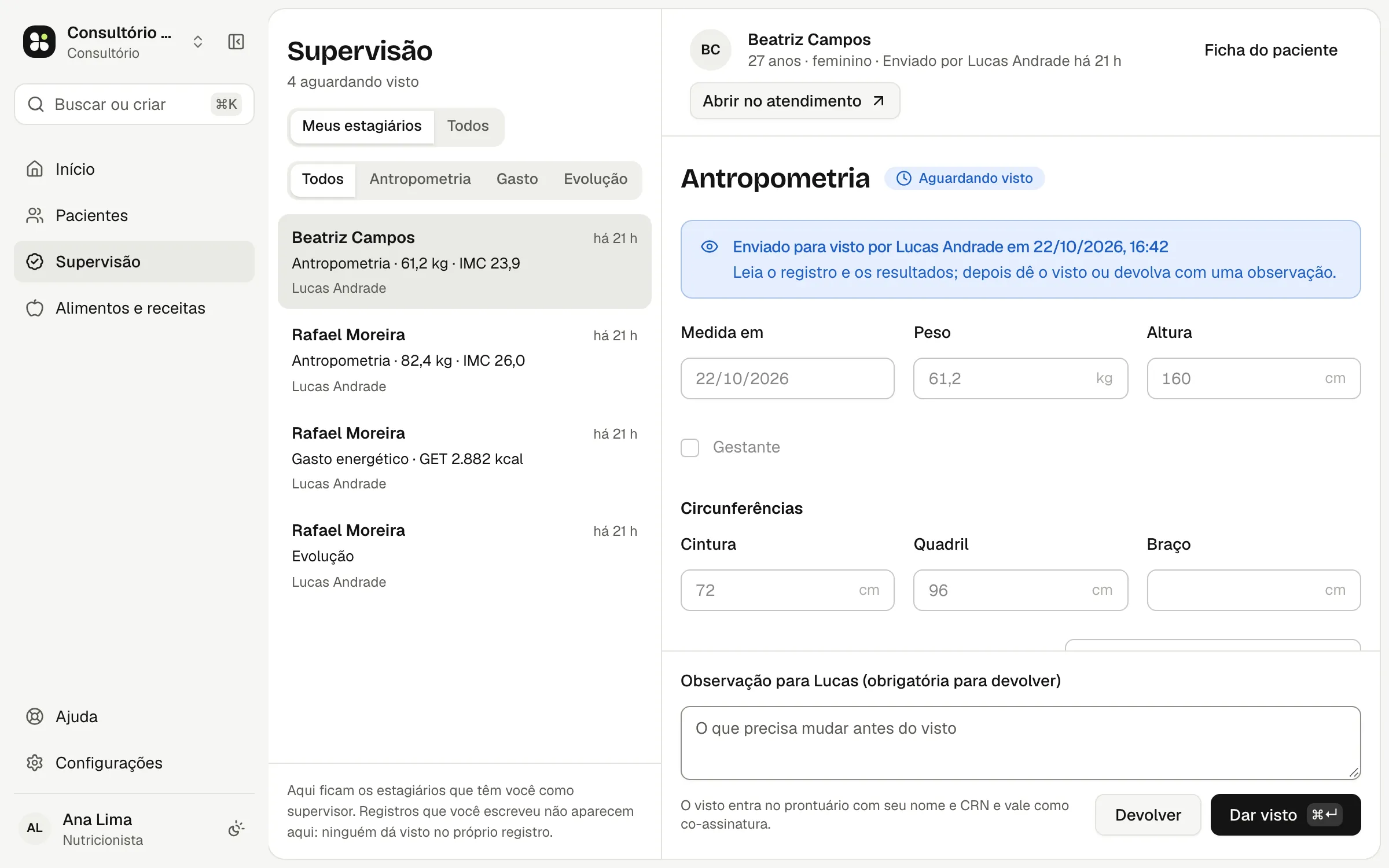
Task: Open Configurações from sidebar
Action: 134,763
